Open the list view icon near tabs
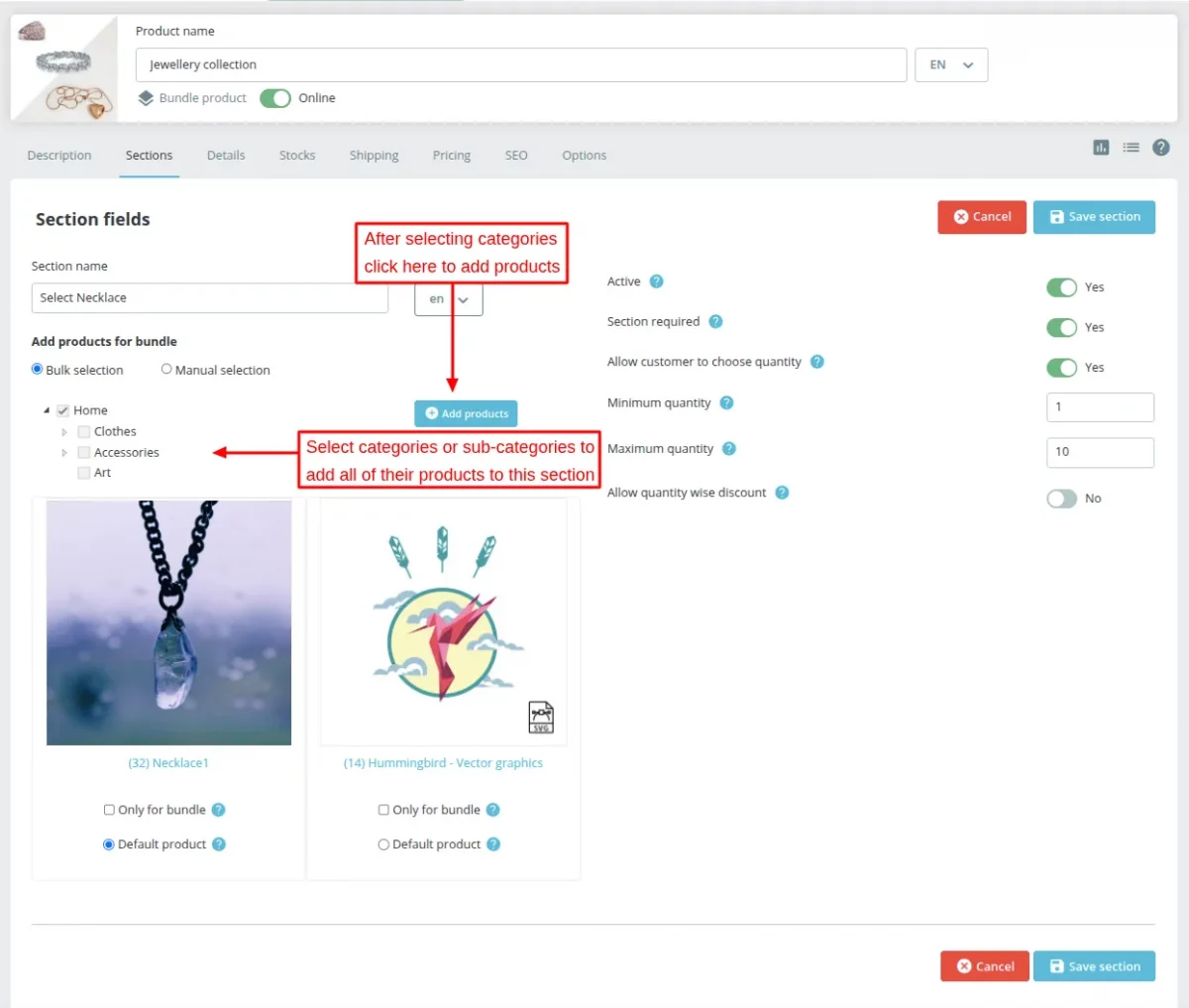Screen dimensions: 1189x1008 [x=1131, y=147]
